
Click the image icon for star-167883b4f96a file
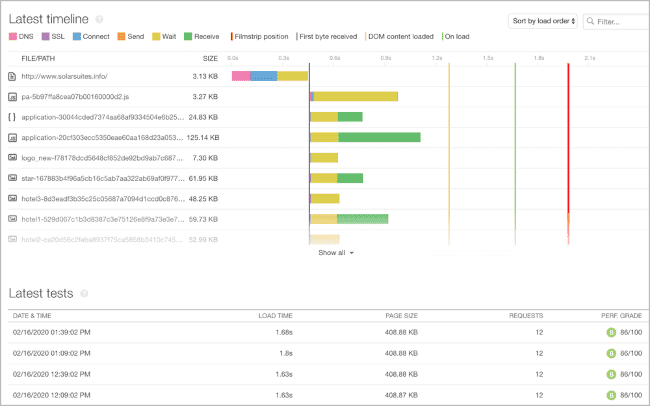[x=12, y=178]
